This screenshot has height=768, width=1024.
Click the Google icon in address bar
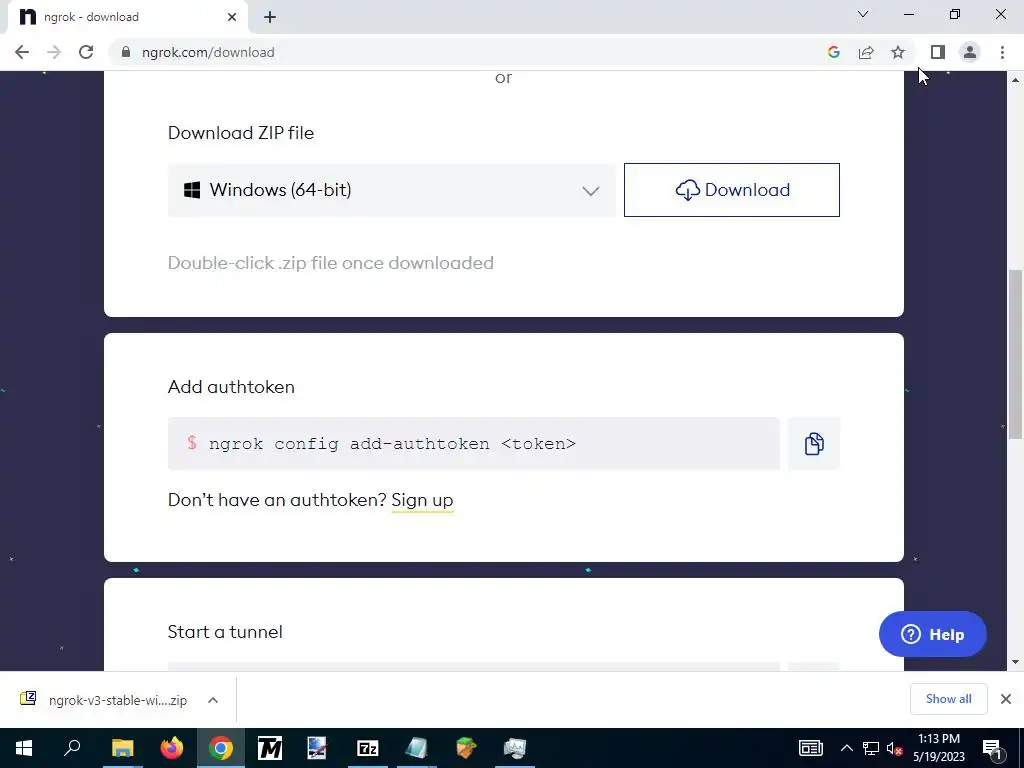point(833,52)
